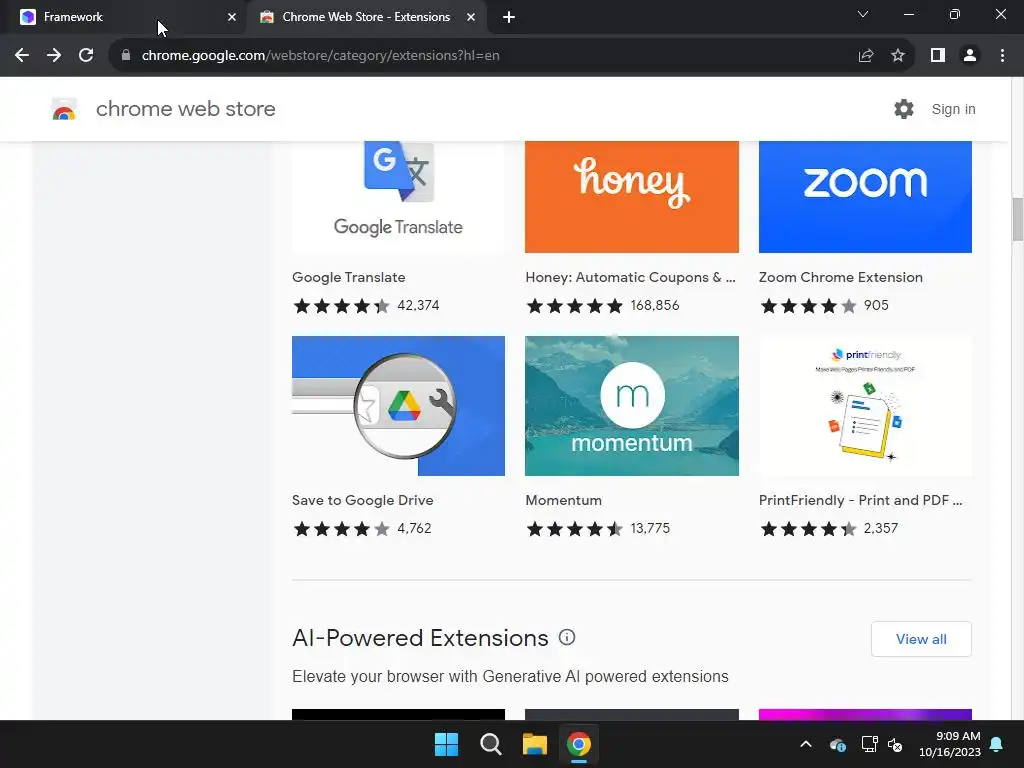The width and height of the screenshot is (1024, 768).
Task: Reload the Chrome Web Store page
Action: pos(86,56)
